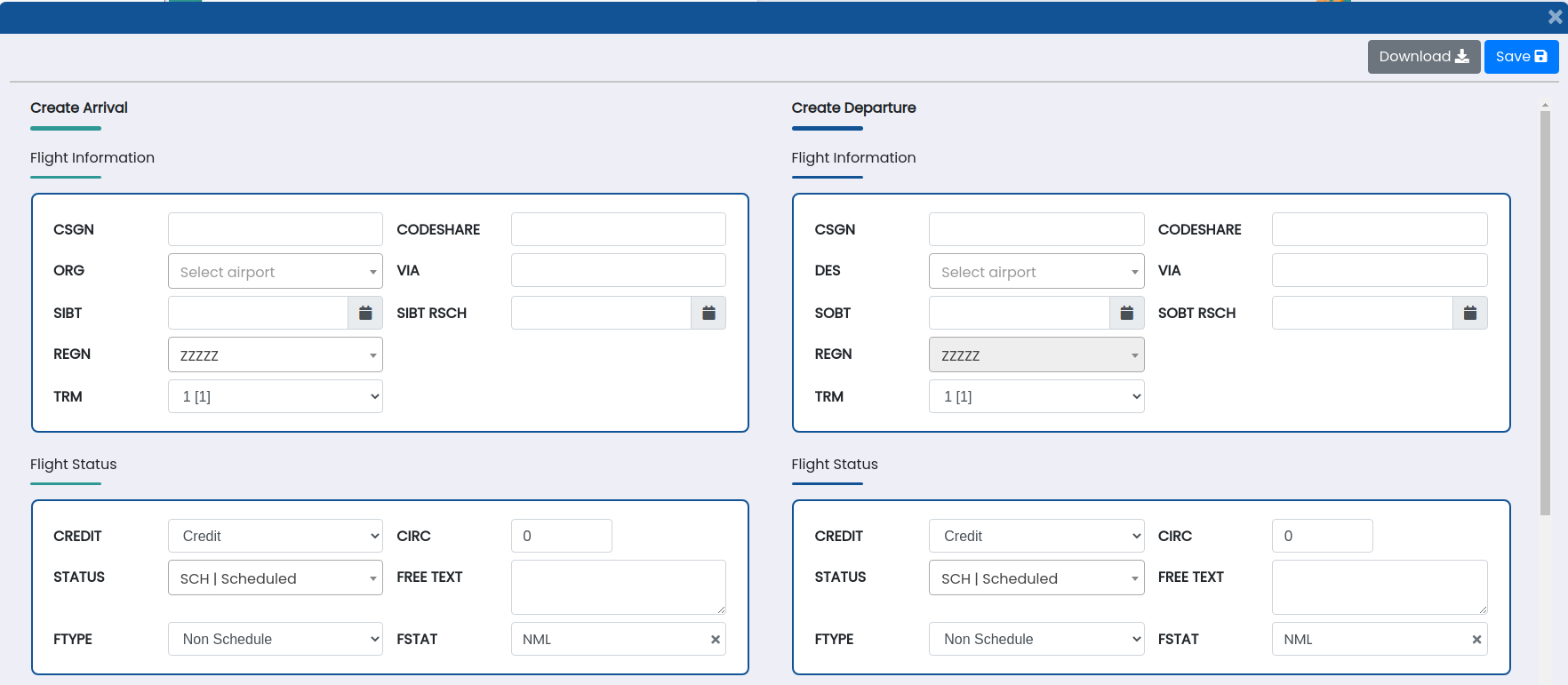Open the departure CREDIT dropdown
Screen dimensions: 1568x685
pos(1036,536)
